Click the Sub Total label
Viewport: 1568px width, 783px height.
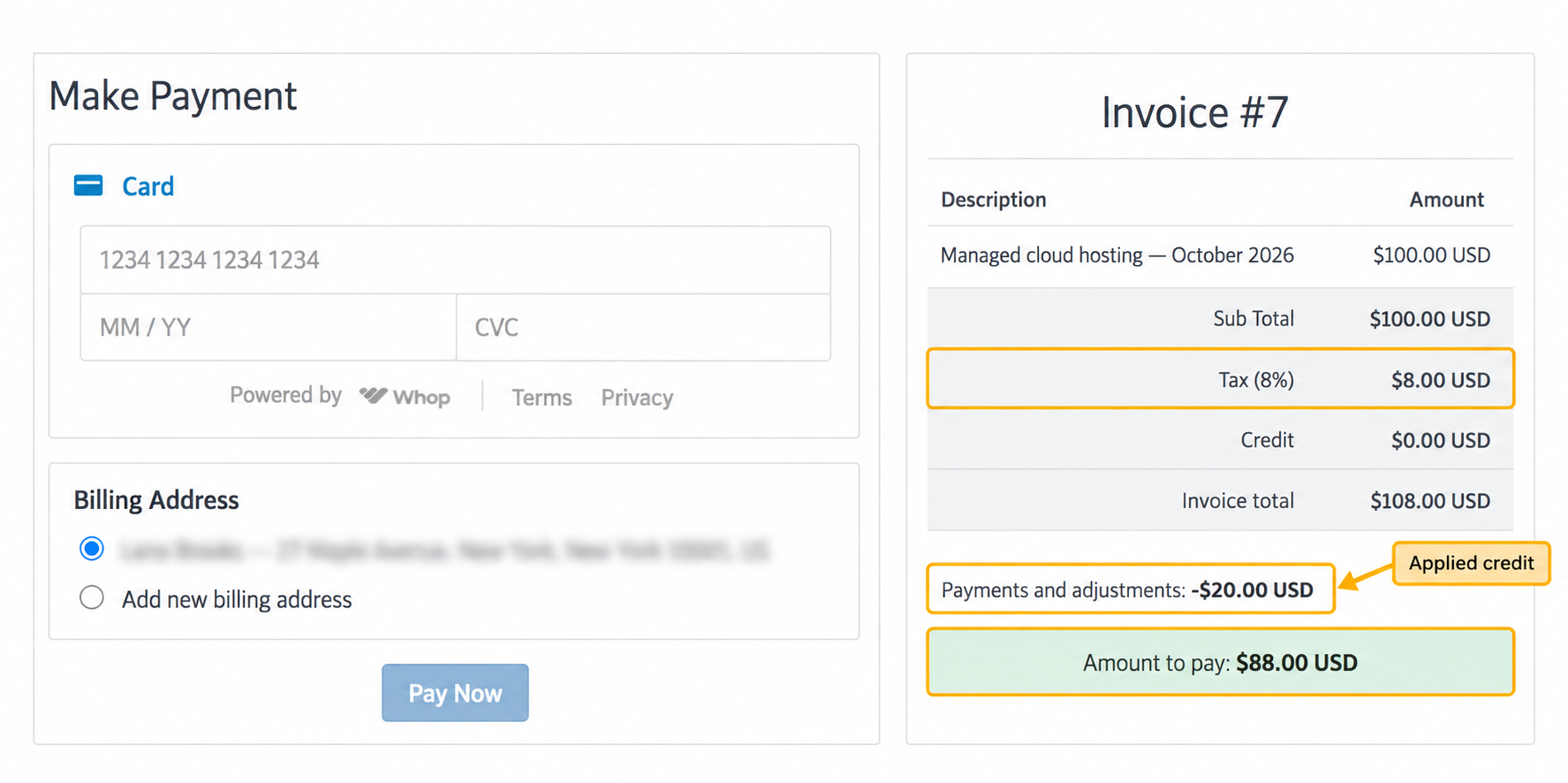(1254, 319)
